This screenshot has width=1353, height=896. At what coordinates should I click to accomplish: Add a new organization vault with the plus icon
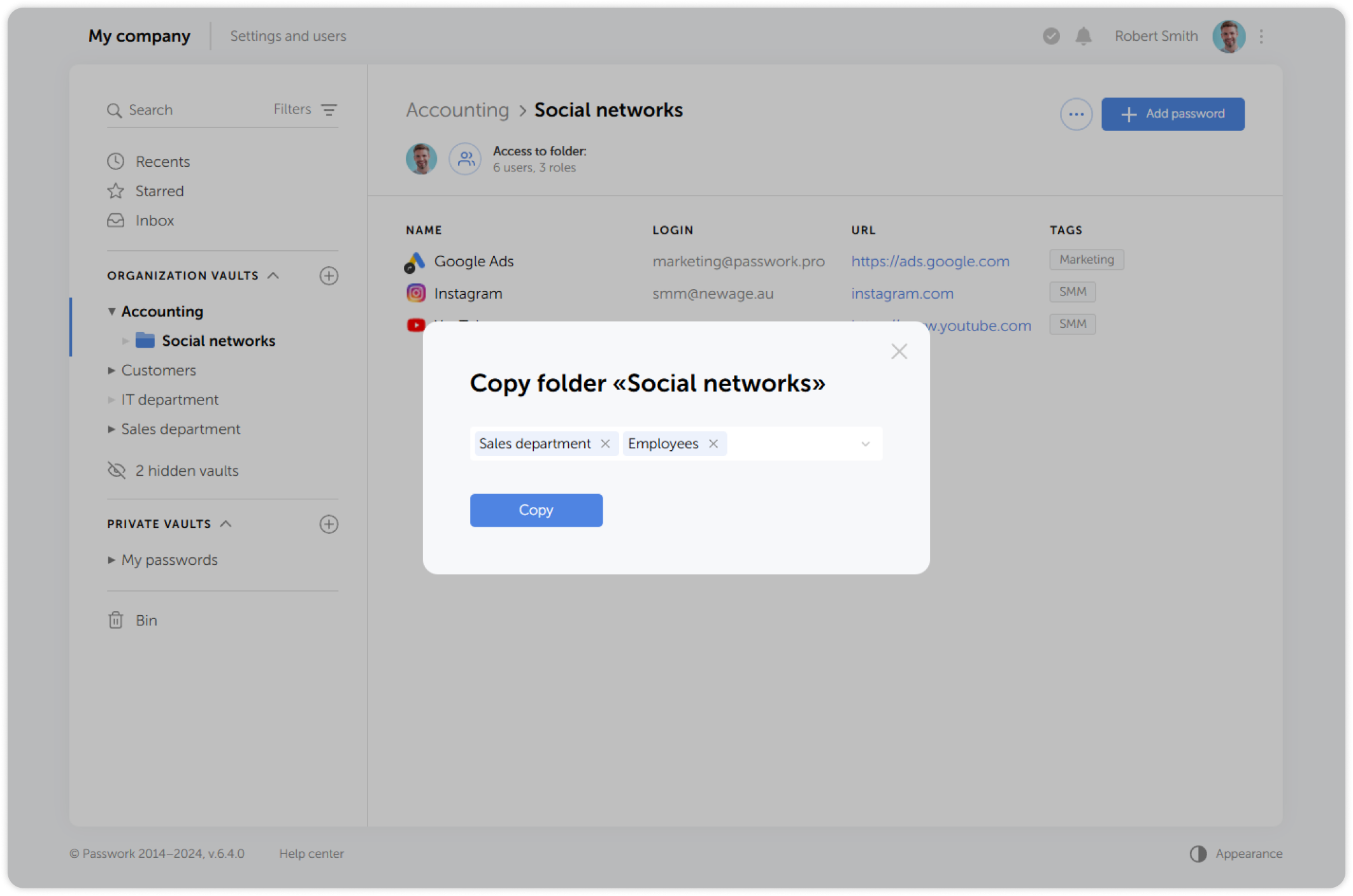pos(329,276)
